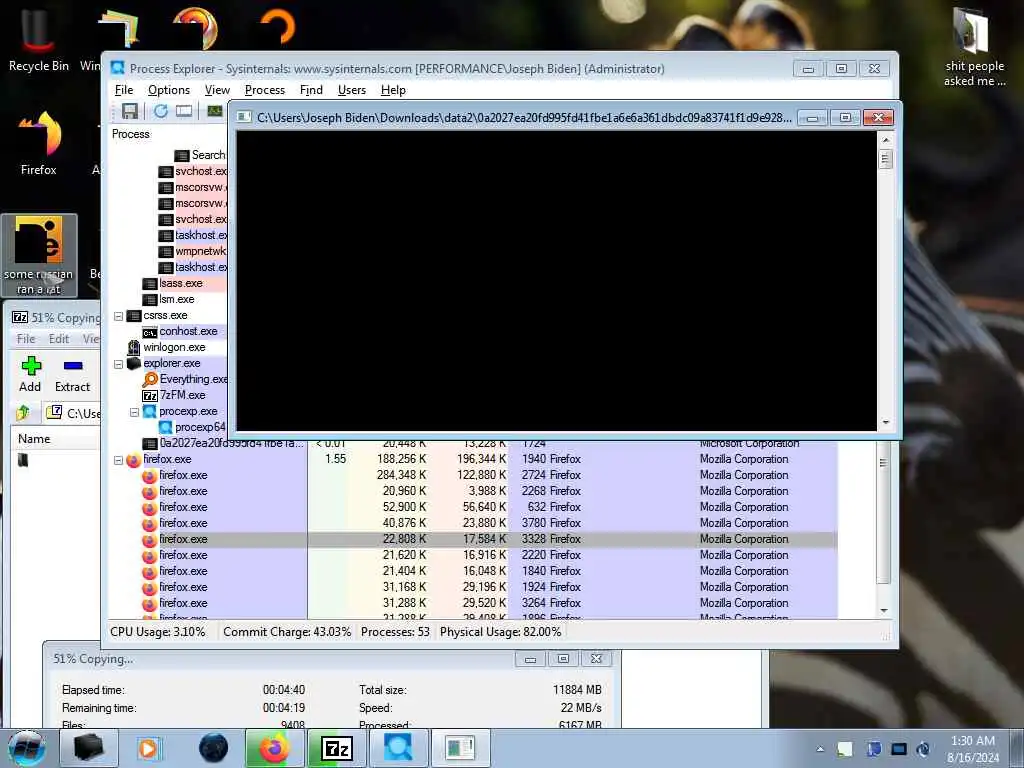Click the dark globe taskbar icon
Image resolution: width=1024 pixels, height=768 pixels.
[214, 748]
